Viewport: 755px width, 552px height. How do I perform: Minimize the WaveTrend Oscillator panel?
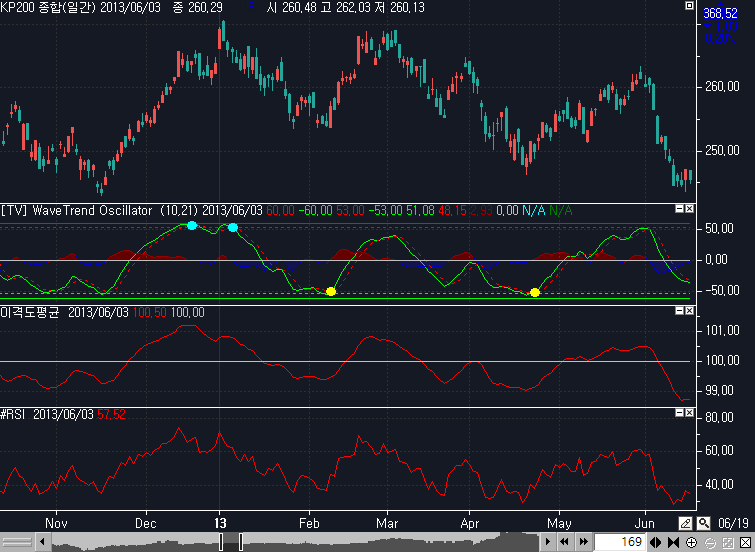coord(679,210)
